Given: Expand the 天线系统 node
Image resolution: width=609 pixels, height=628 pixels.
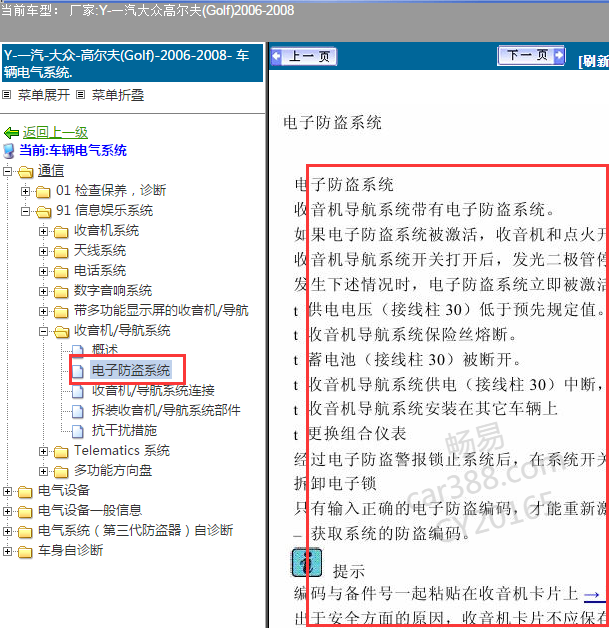Looking at the screenshot, I should pyautogui.click(x=43, y=252).
